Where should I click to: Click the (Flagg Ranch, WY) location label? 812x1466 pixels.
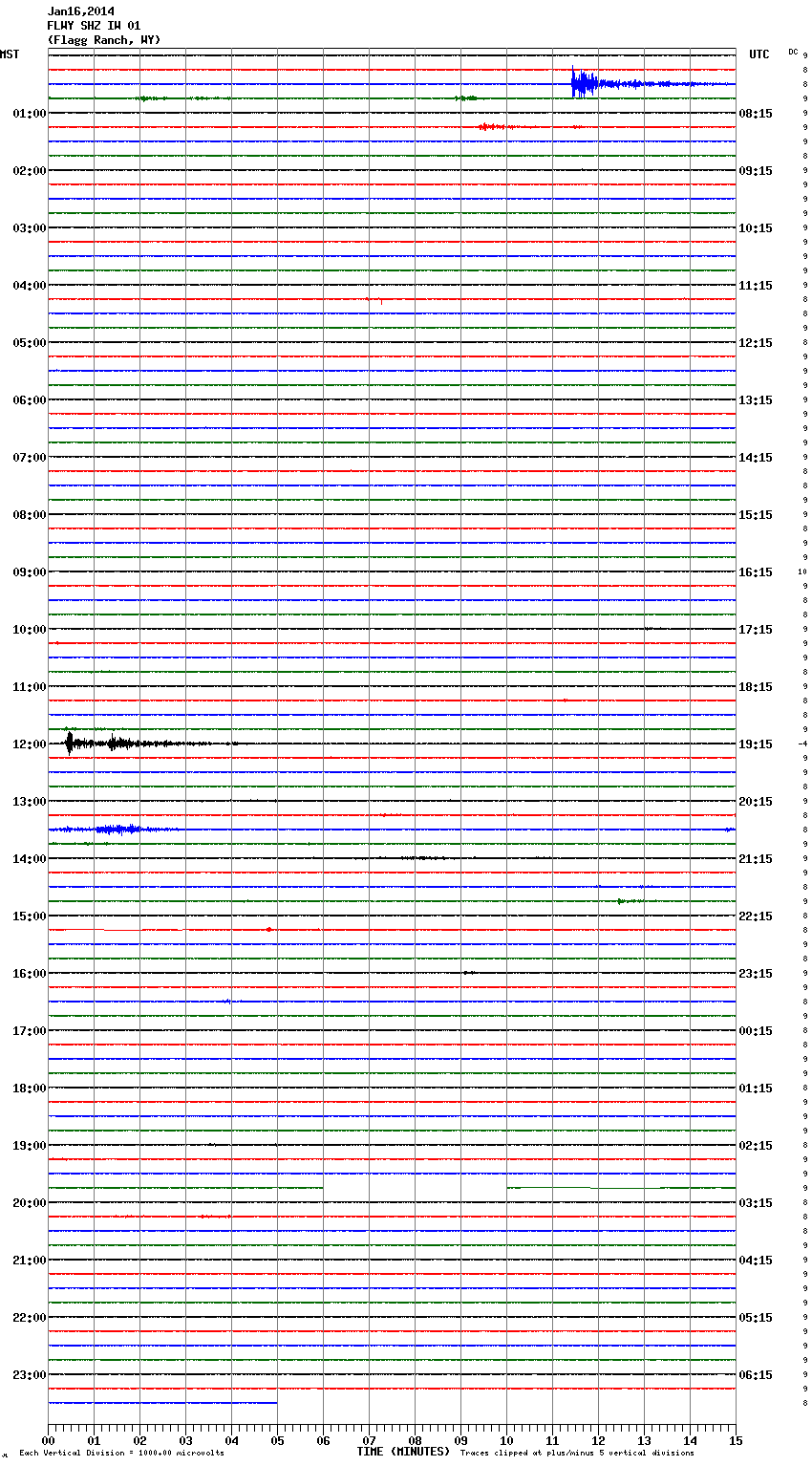tap(104, 40)
